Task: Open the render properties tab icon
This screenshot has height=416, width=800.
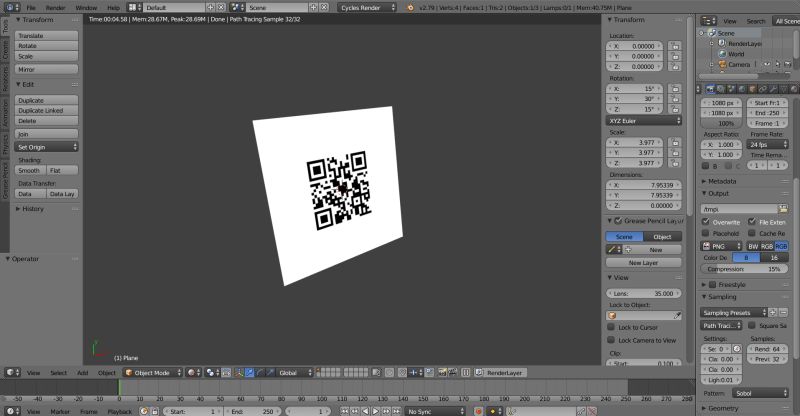Action: coord(710,89)
